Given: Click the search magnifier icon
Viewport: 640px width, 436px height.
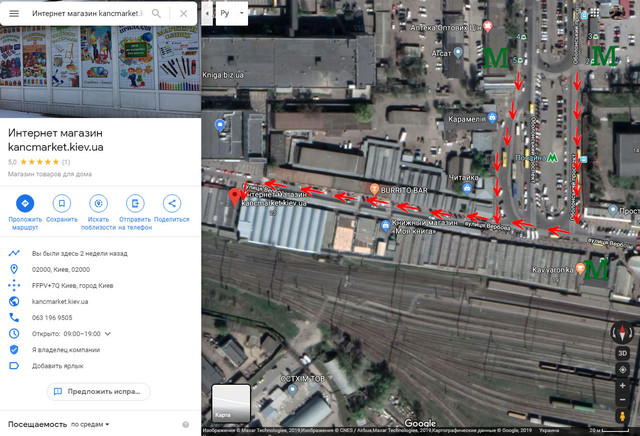Looking at the screenshot, I should coord(156,13).
